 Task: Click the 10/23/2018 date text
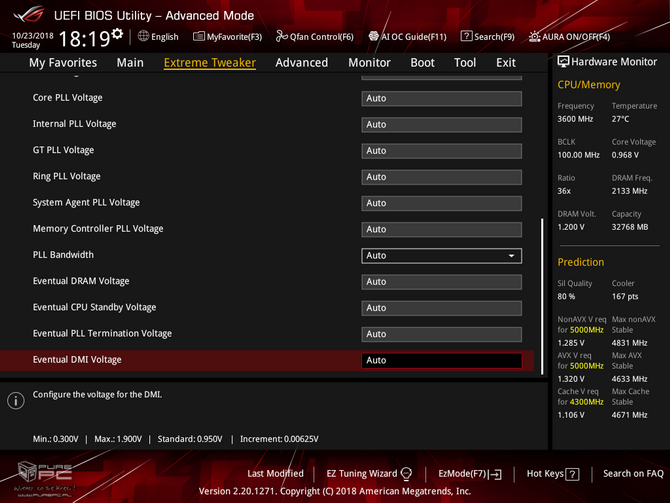pos(32,35)
